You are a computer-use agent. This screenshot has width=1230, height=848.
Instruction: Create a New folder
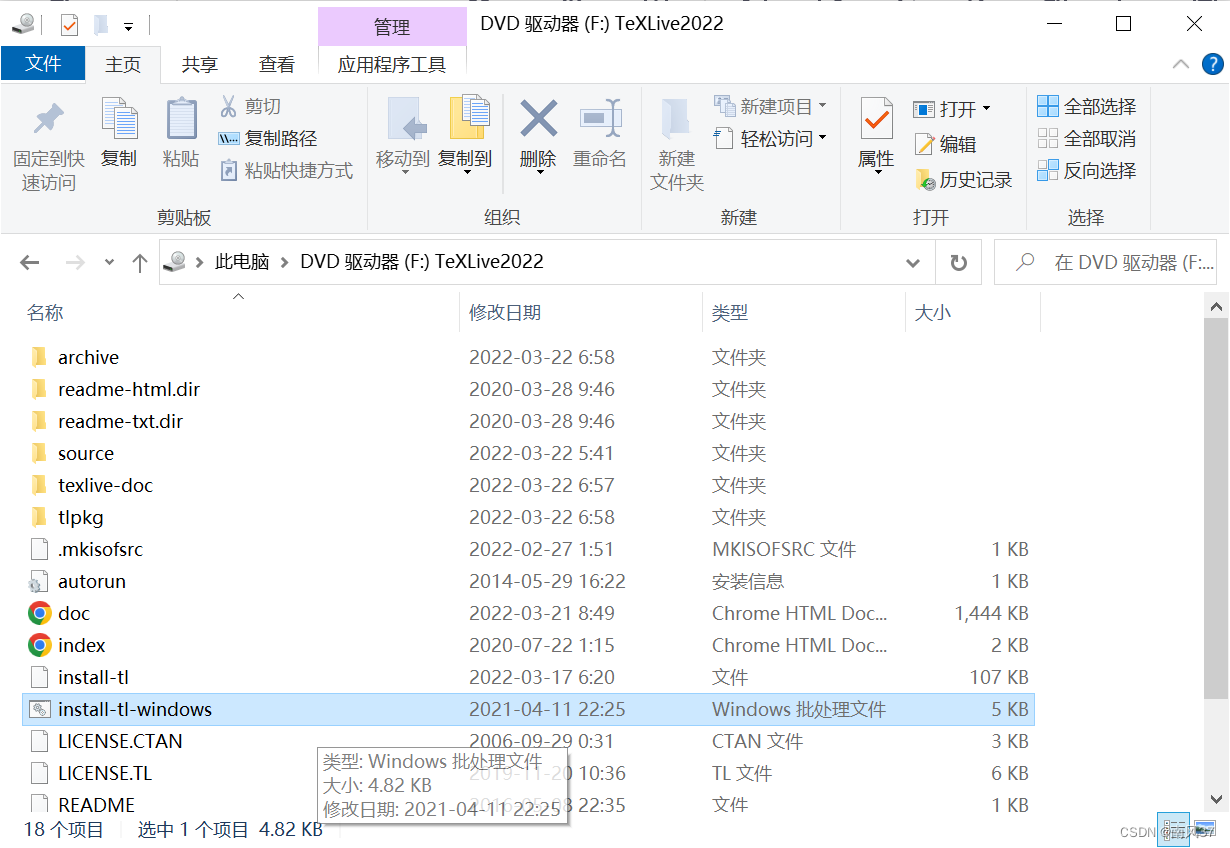click(x=677, y=145)
